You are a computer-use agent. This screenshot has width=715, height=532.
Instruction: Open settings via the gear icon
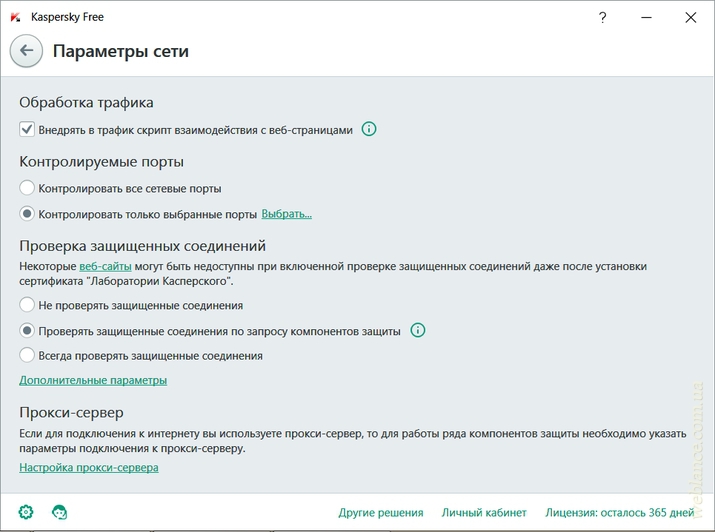pos(26,512)
